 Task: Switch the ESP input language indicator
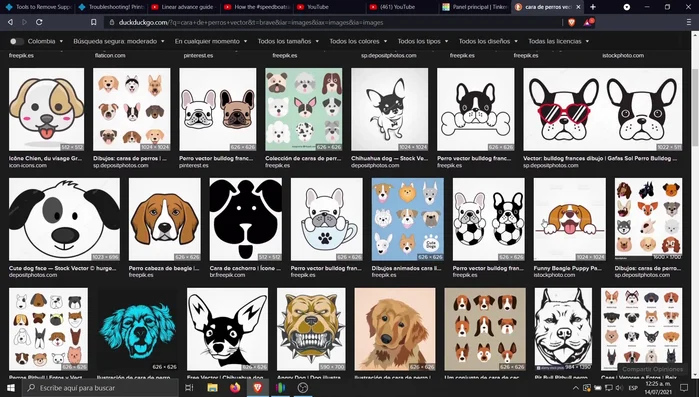click(633, 388)
